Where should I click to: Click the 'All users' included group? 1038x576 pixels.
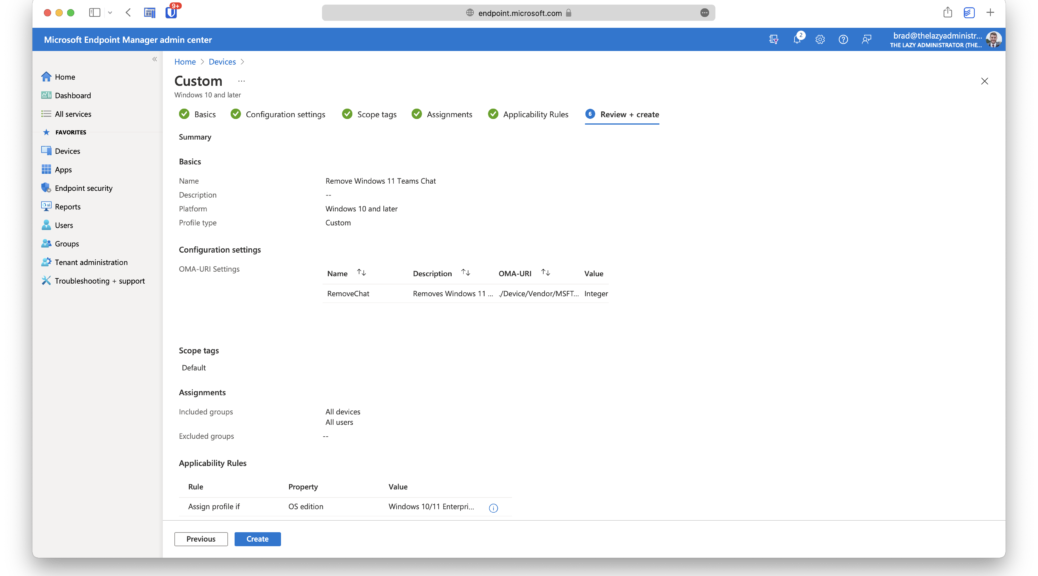339,422
